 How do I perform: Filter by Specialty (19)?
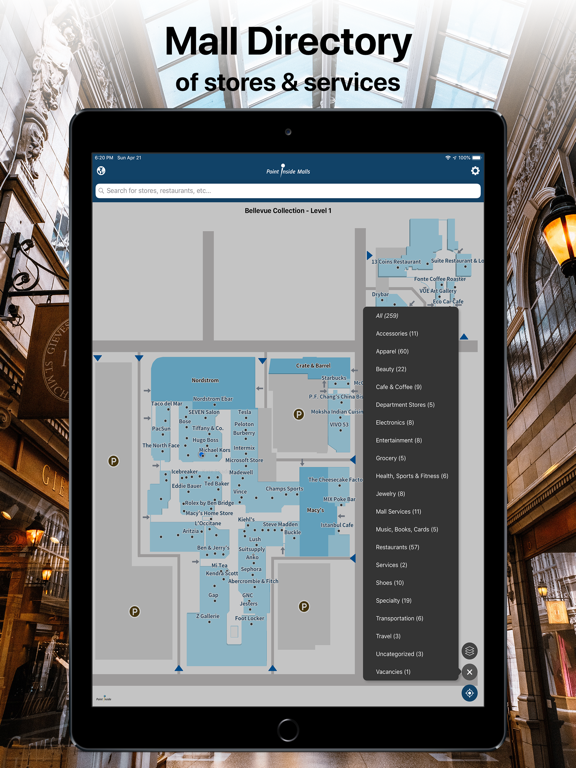pyautogui.click(x=393, y=600)
